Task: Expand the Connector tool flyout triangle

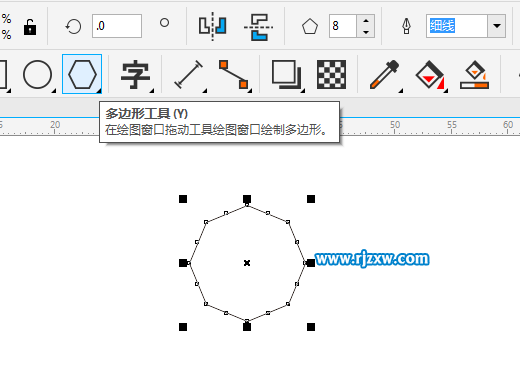Action: tap(250, 90)
